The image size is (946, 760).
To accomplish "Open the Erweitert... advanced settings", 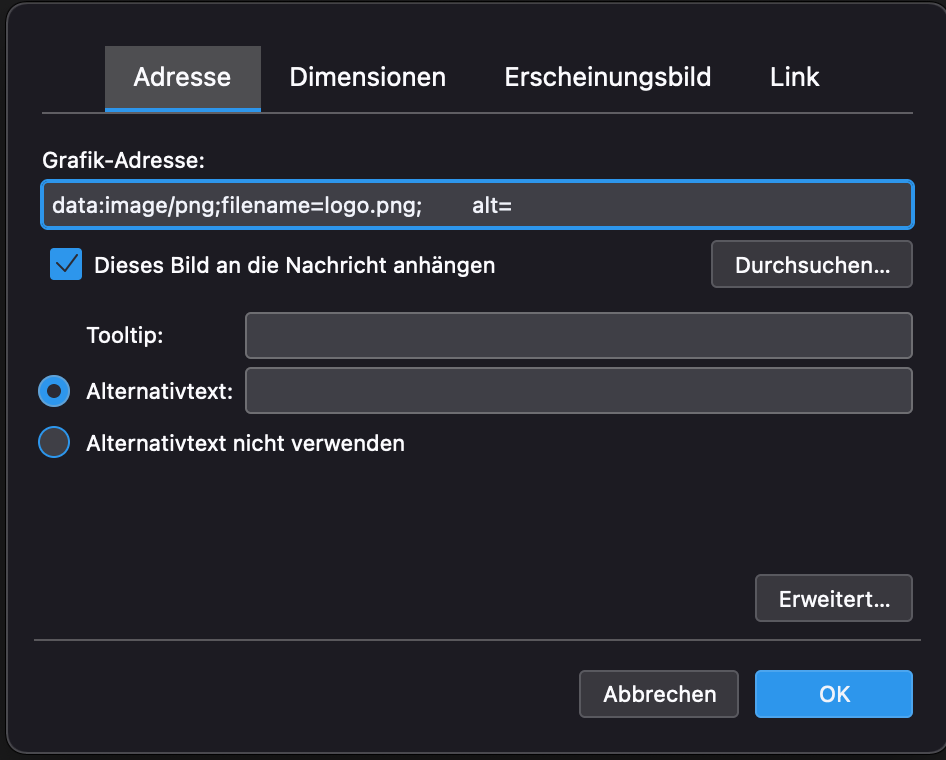I will tap(833, 600).
